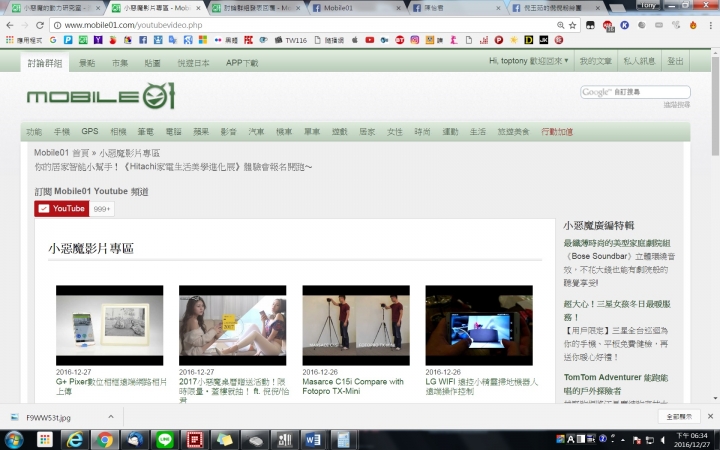Open the Yahoo bookmark in bookmarks bar
Screen dimensions: 720x450
pos(98,40)
